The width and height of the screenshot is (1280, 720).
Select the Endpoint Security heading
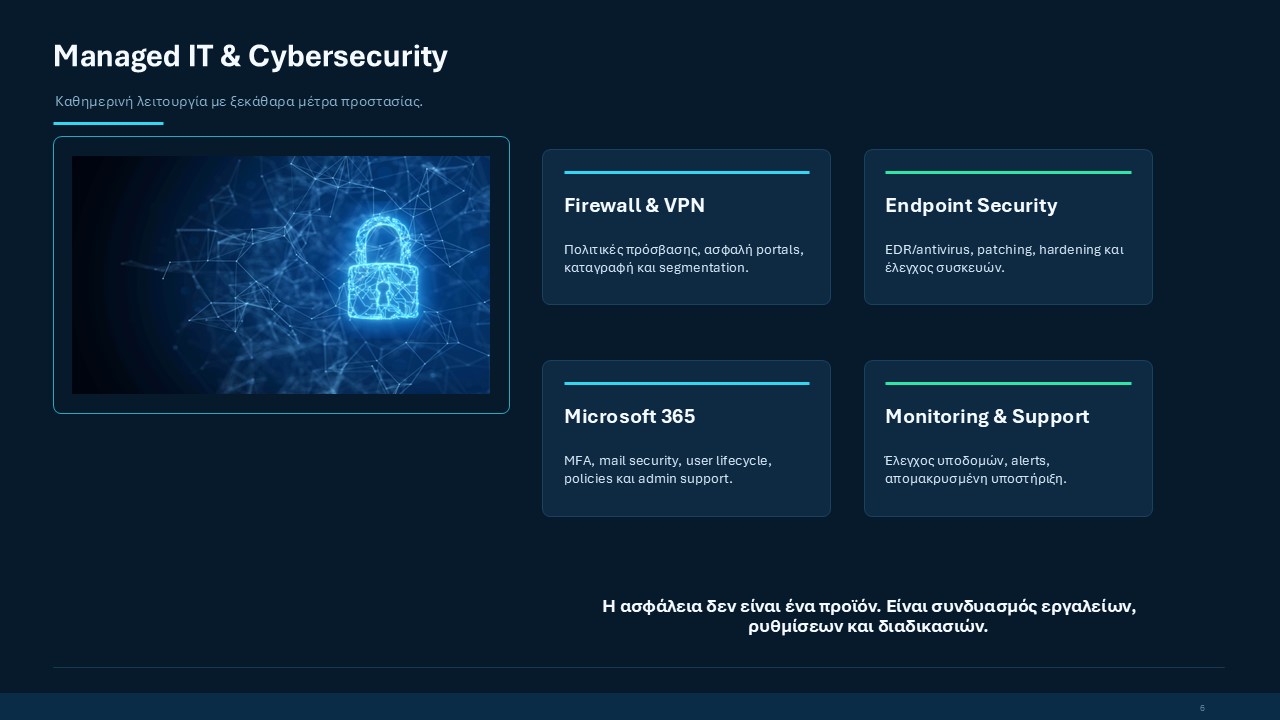pos(971,205)
